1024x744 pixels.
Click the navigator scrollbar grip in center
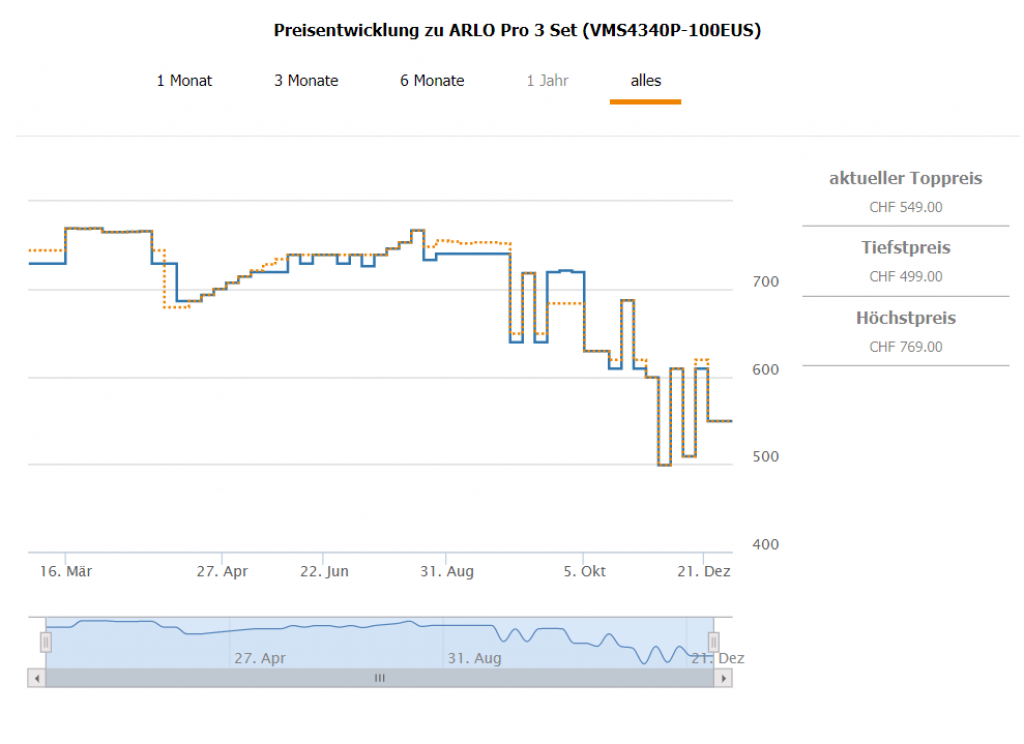(x=379, y=678)
